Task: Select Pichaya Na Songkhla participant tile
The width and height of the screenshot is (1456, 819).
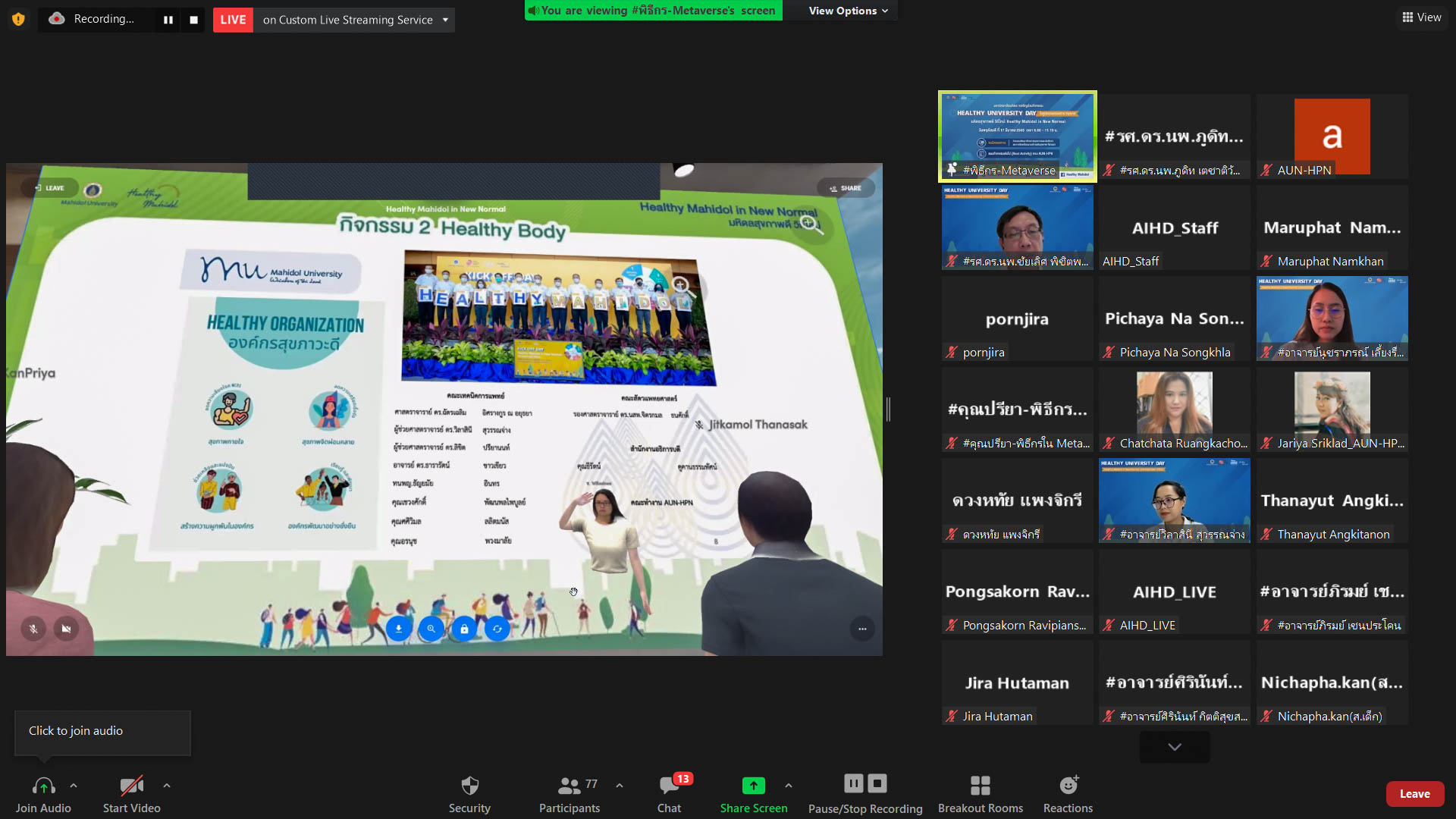Action: [x=1175, y=318]
